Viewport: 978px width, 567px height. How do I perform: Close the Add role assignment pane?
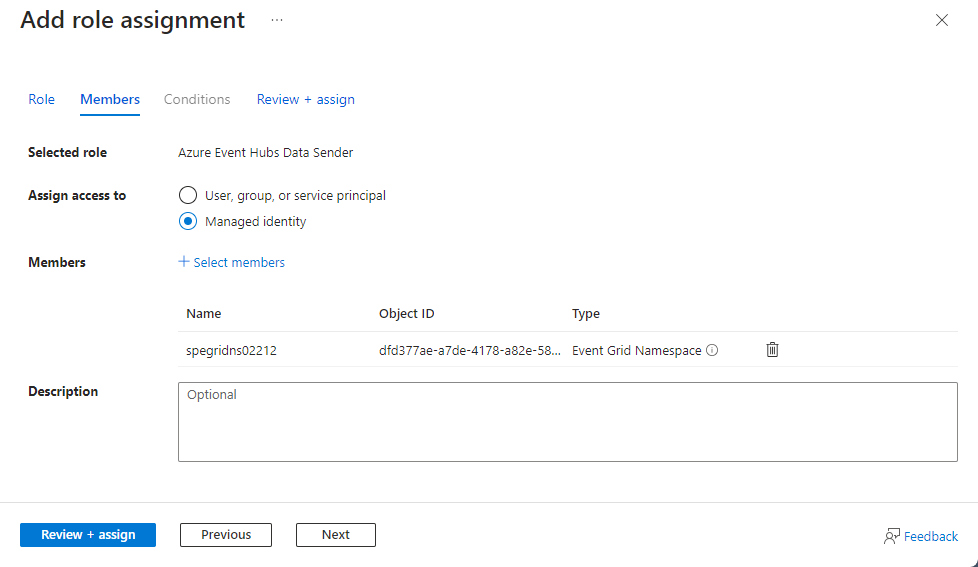click(x=942, y=20)
